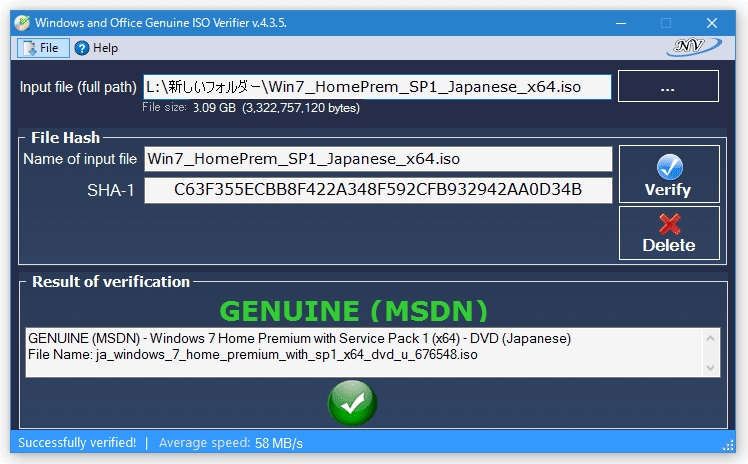Screen dimensions: 748x464
Task: Click the app icon in title bar
Action: [x=22, y=23]
